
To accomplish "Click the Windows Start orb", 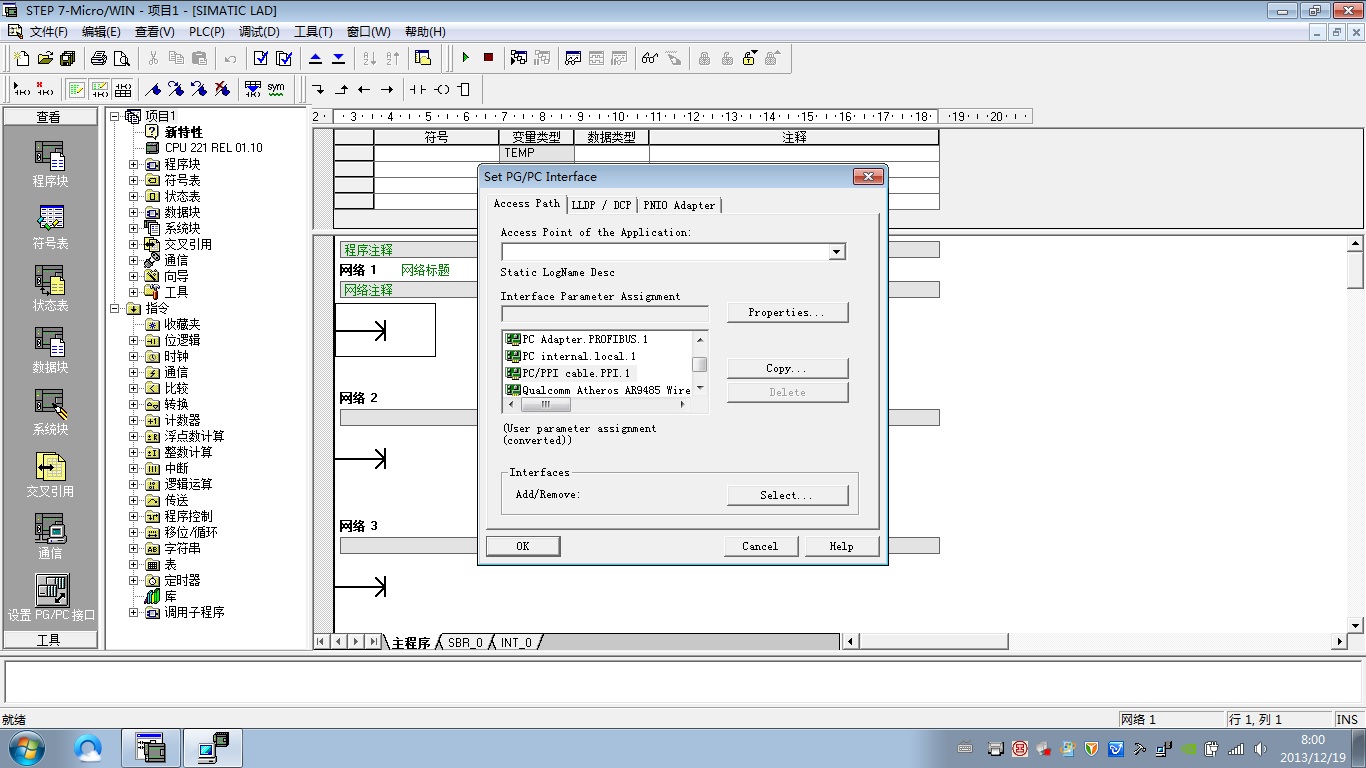I will point(25,748).
